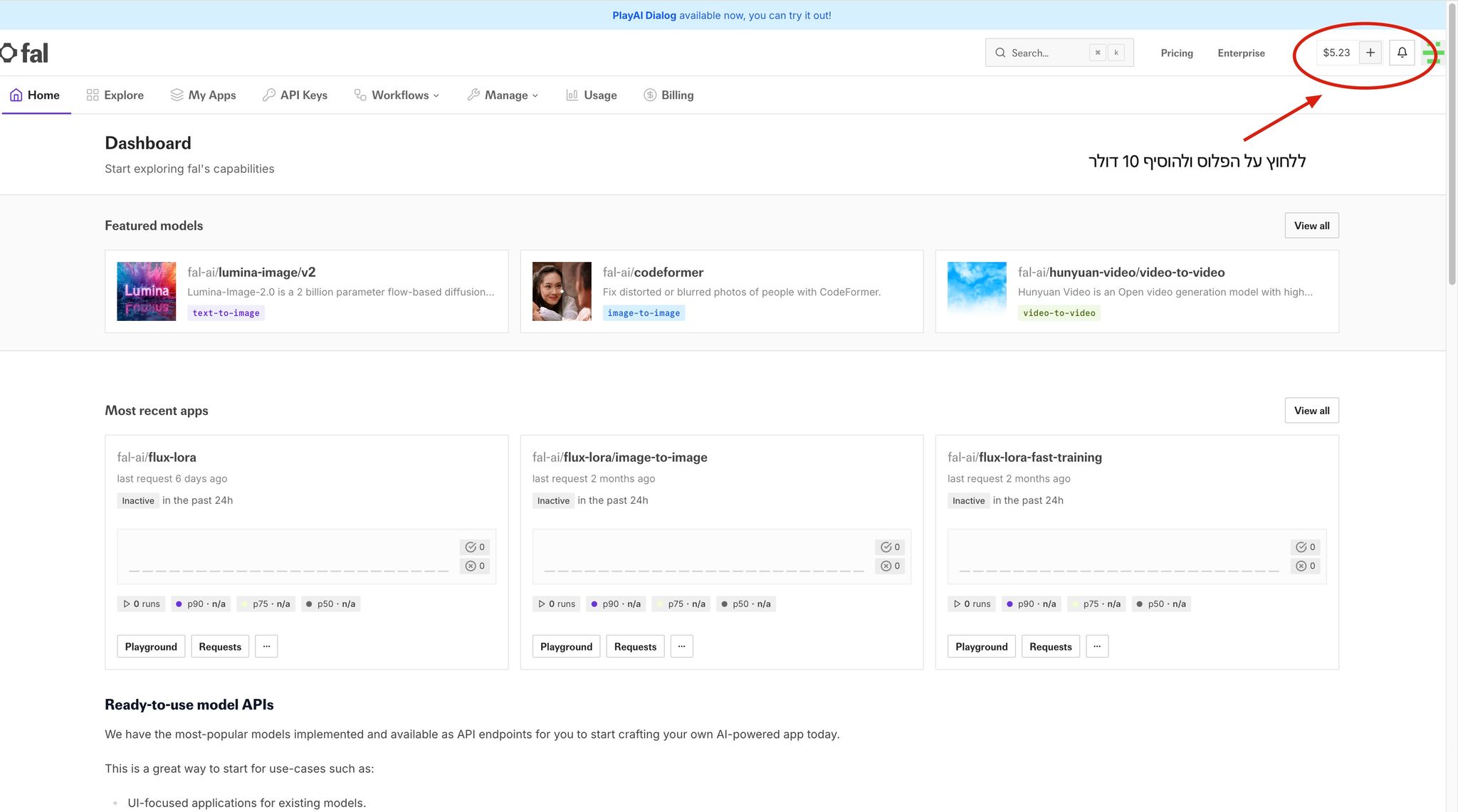Open Playground for flux-lora

[151, 646]
